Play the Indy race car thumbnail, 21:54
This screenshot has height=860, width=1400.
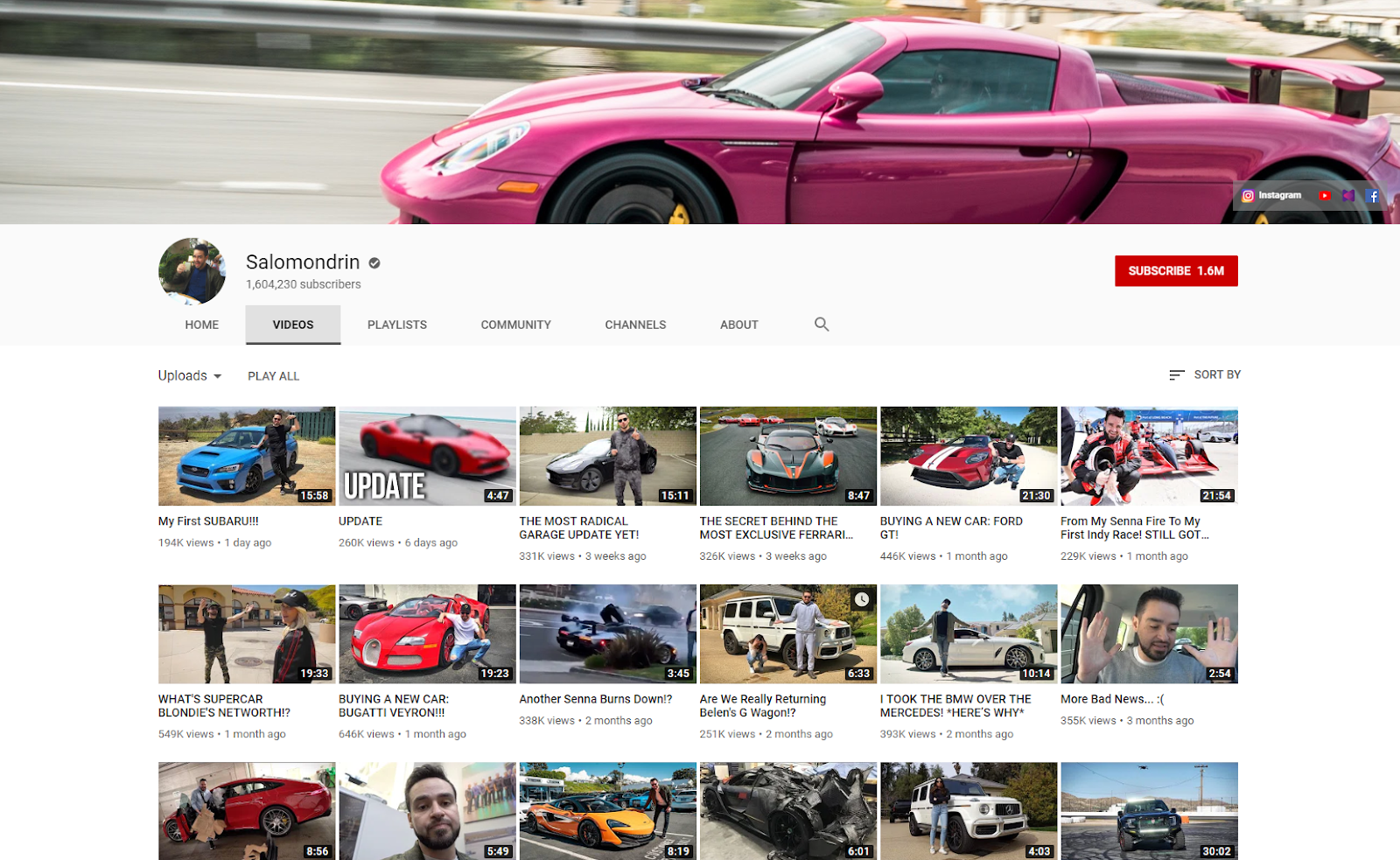pyautogui.click(x=1149, y=456)
